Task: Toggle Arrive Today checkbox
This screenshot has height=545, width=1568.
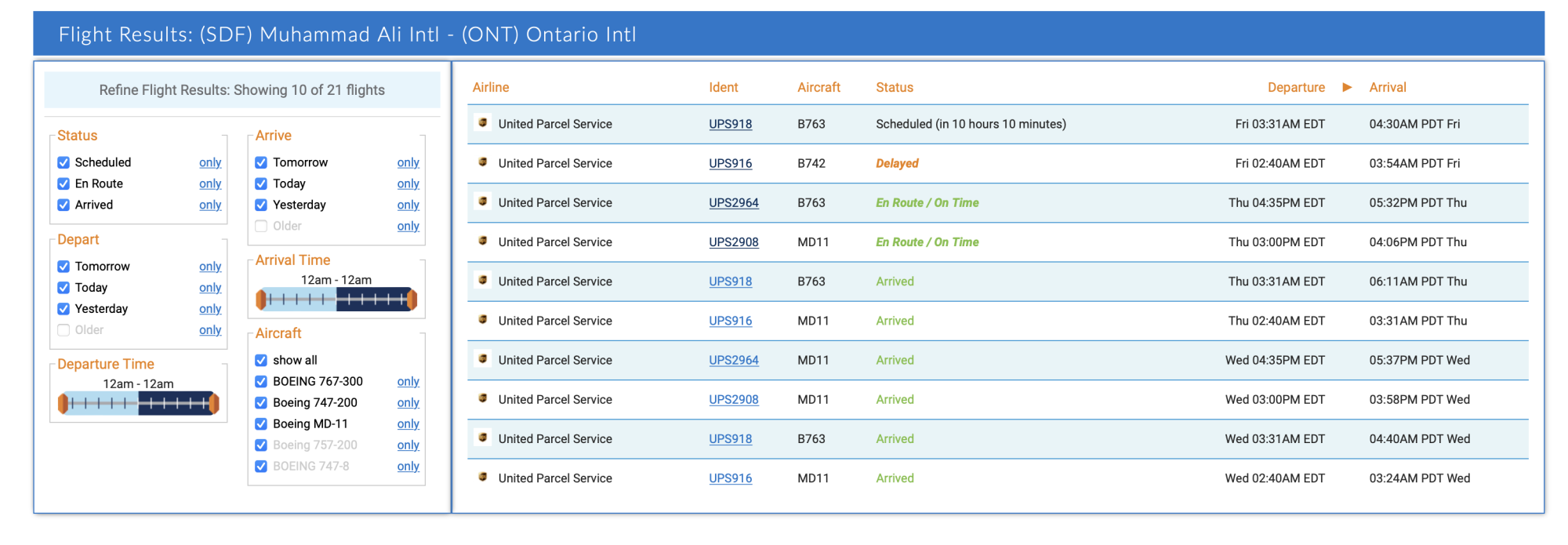Action: pyautogui.click(x=261, y=183)
